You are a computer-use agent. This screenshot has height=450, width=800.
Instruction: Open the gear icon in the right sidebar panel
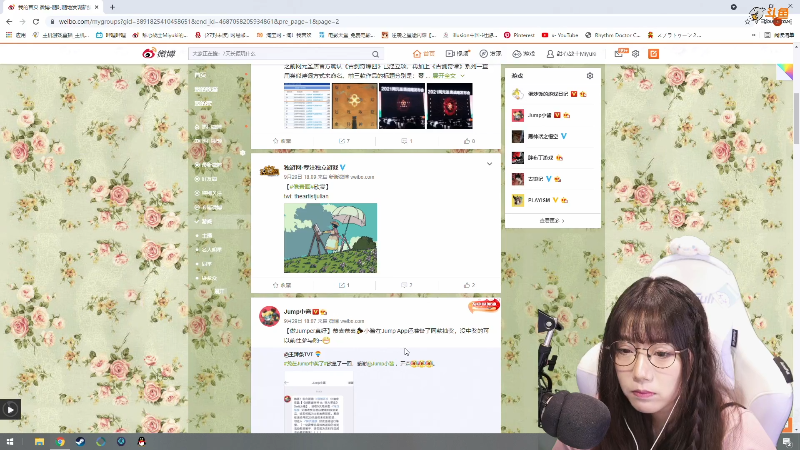click(x=590, y=76)
